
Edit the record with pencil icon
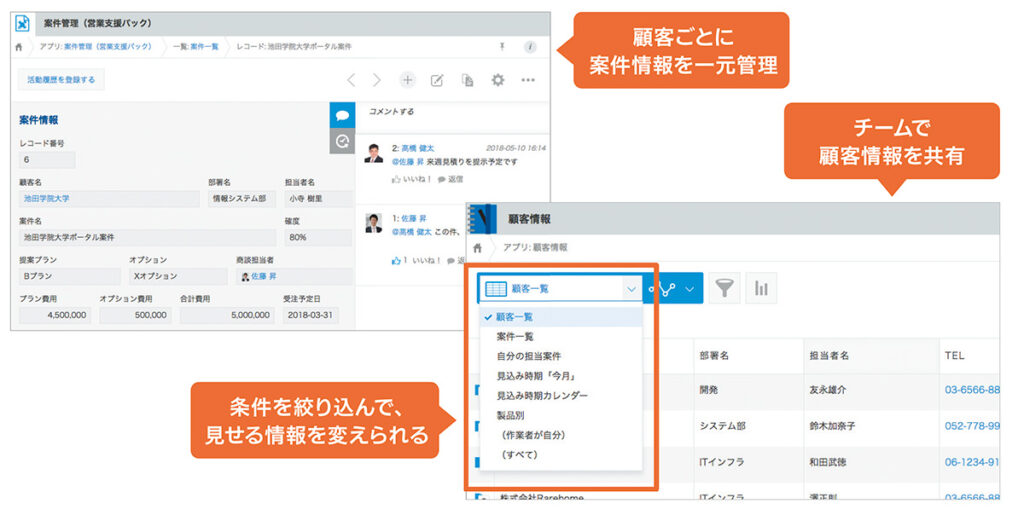[x=437, y=80]
